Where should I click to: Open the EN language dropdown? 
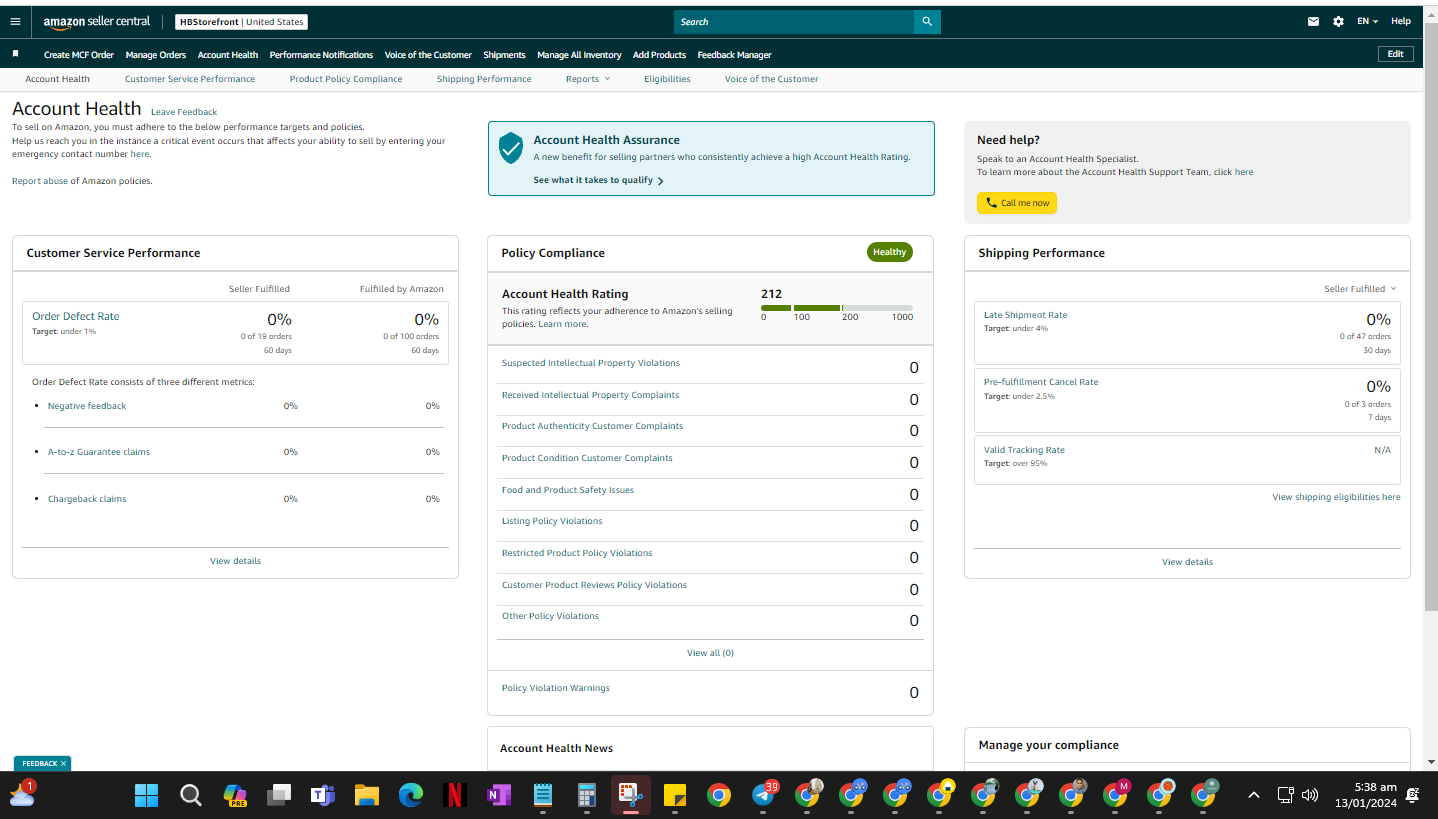point(1367,21)
